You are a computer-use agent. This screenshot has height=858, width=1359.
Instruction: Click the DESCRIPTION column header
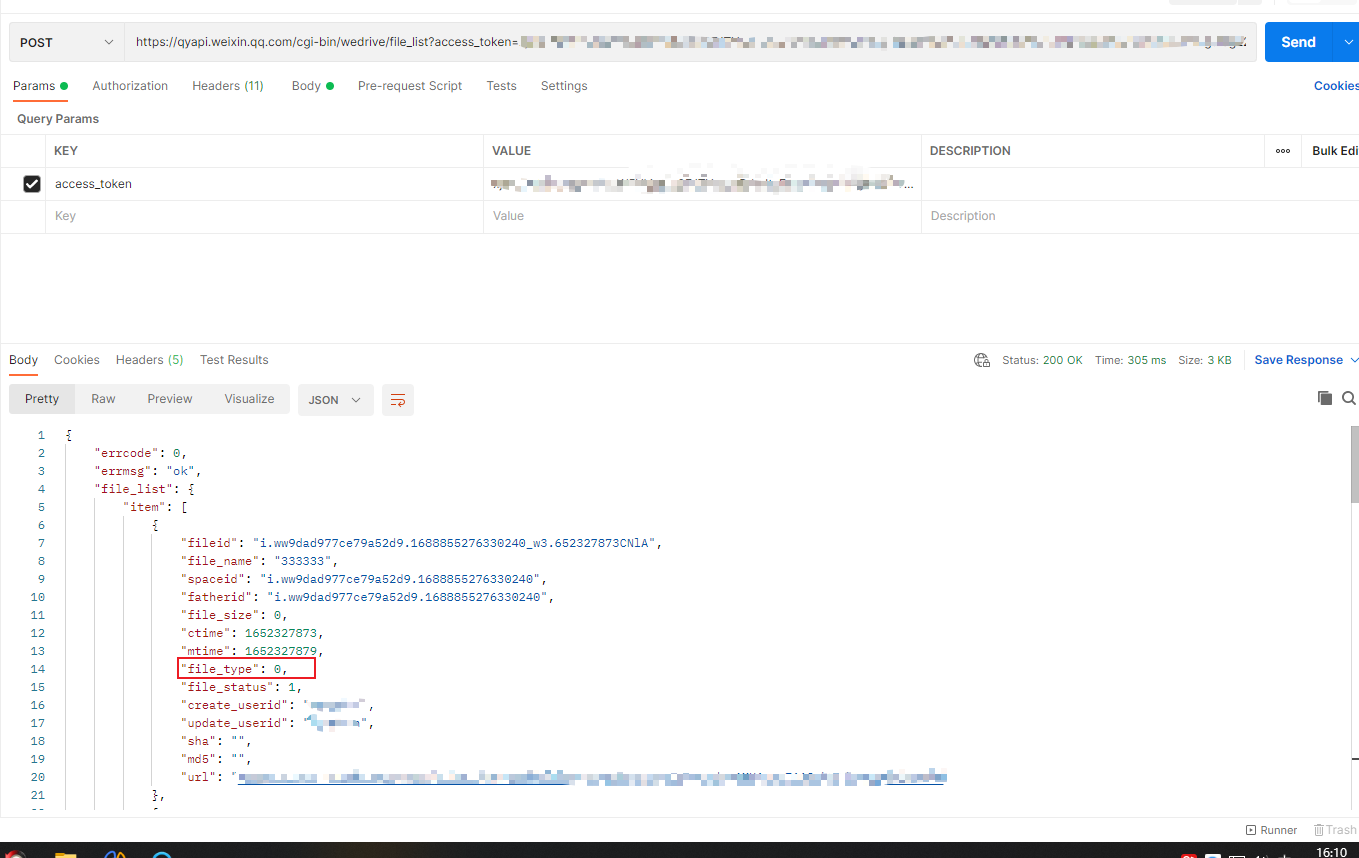(970, 151)
